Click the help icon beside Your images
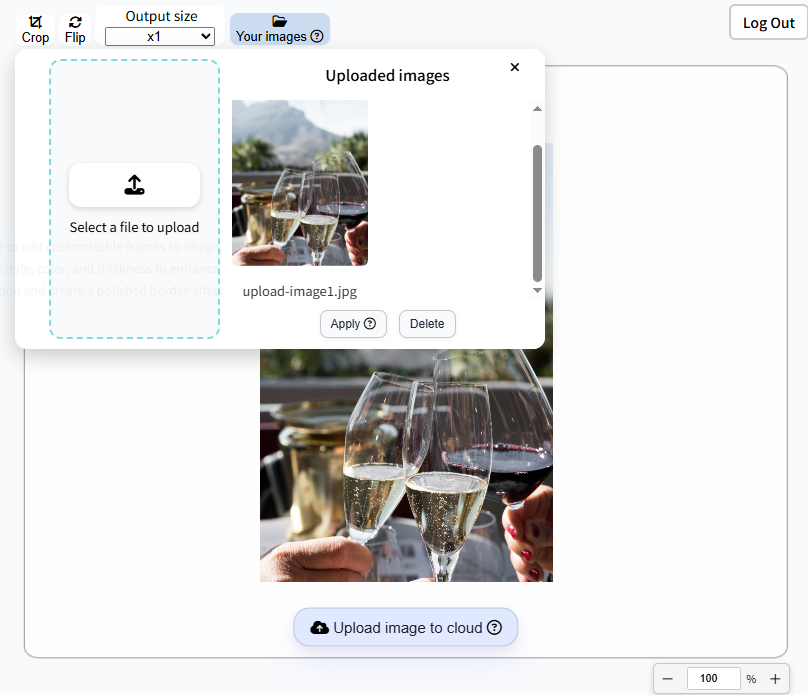 (317, 36)
